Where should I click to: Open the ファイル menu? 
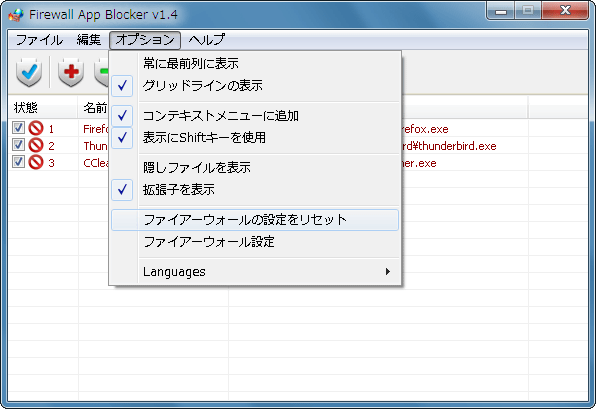39,40
